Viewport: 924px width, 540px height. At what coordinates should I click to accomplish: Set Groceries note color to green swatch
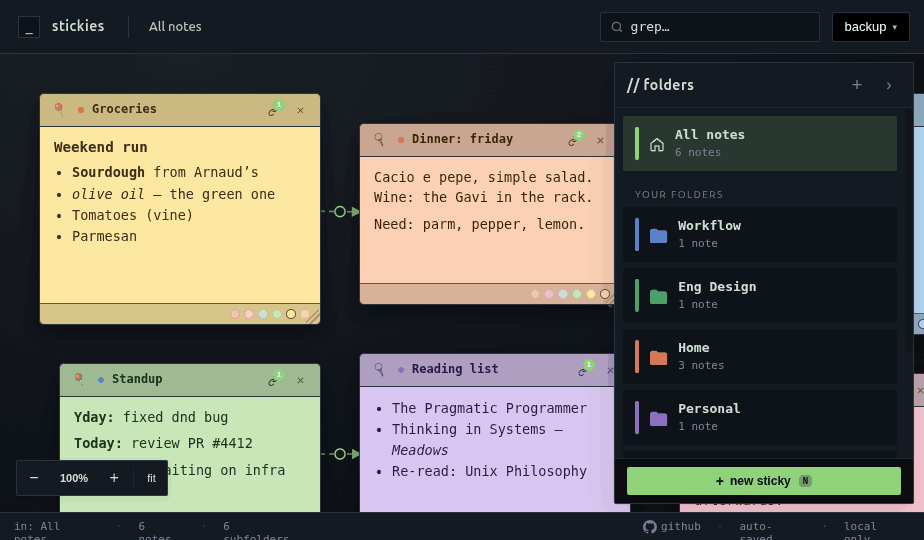coord(277,314)
